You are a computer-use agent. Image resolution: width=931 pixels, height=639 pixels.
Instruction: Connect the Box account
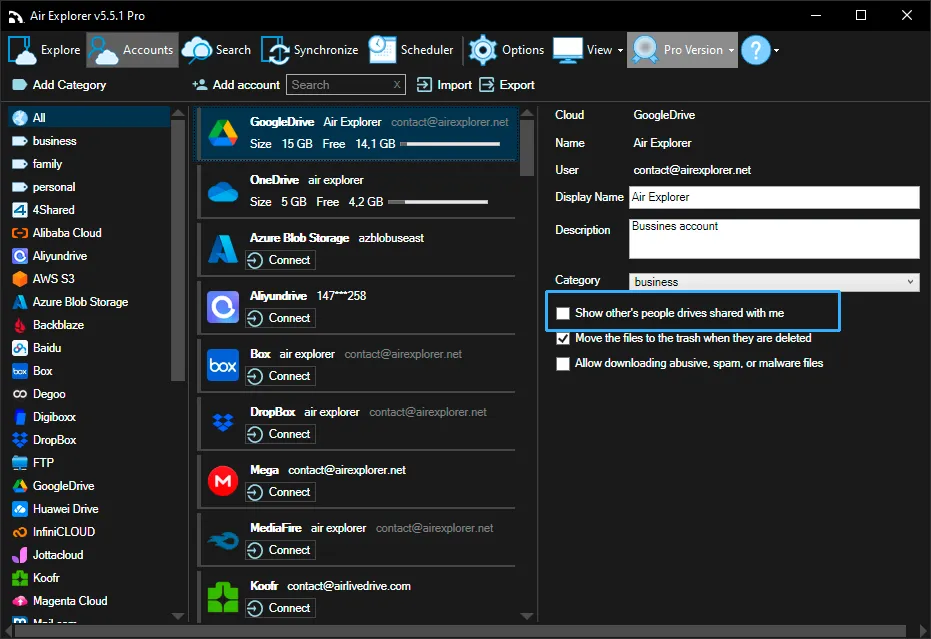(x=280, y=377)
